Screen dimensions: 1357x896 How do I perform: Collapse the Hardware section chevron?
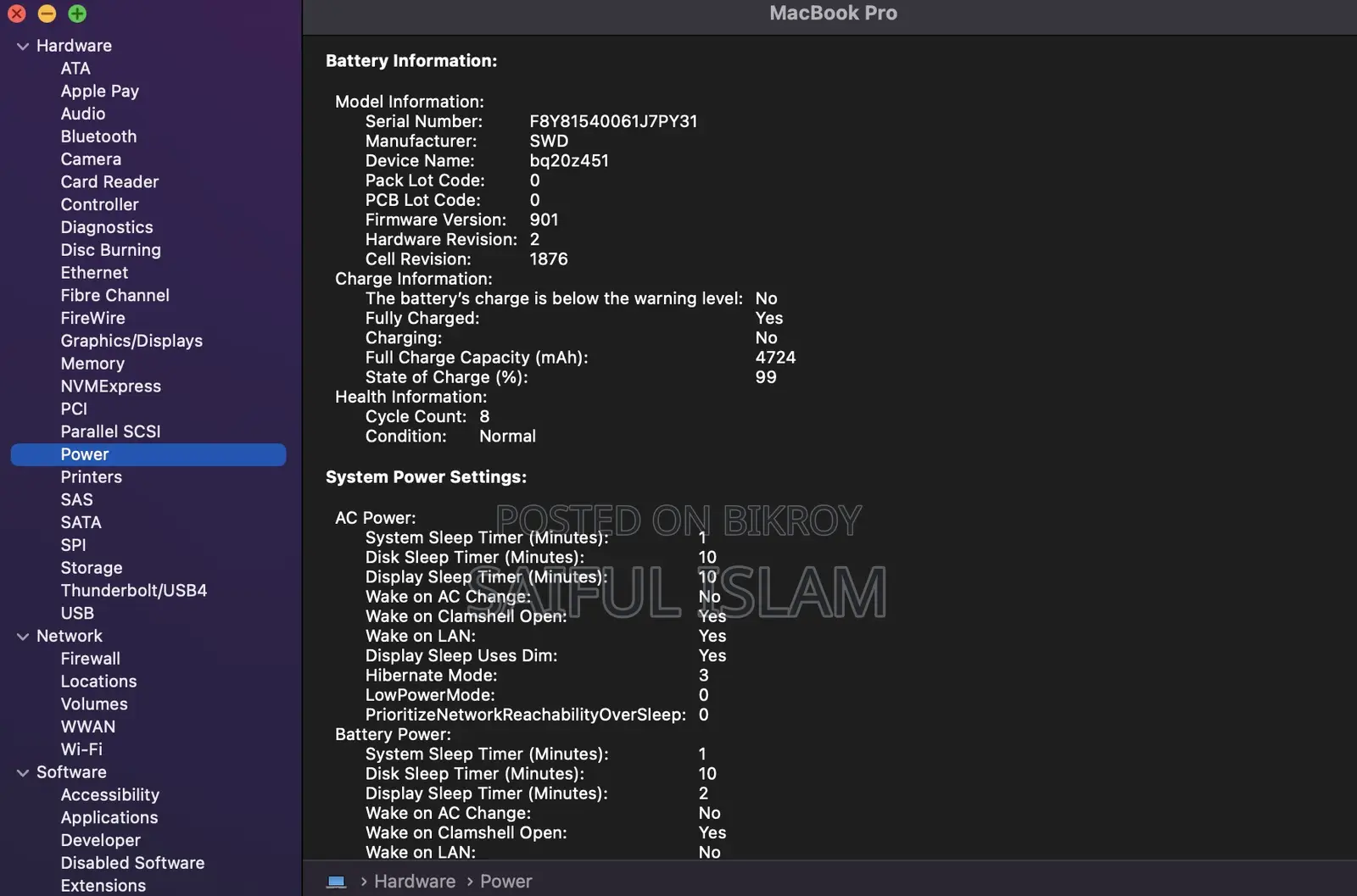23,47
